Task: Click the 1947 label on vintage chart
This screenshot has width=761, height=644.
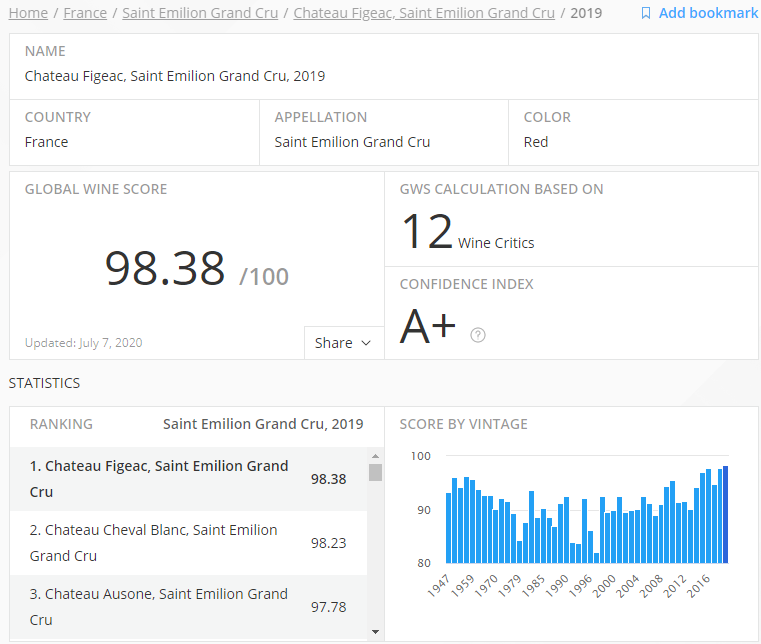Action: point(439,585)
